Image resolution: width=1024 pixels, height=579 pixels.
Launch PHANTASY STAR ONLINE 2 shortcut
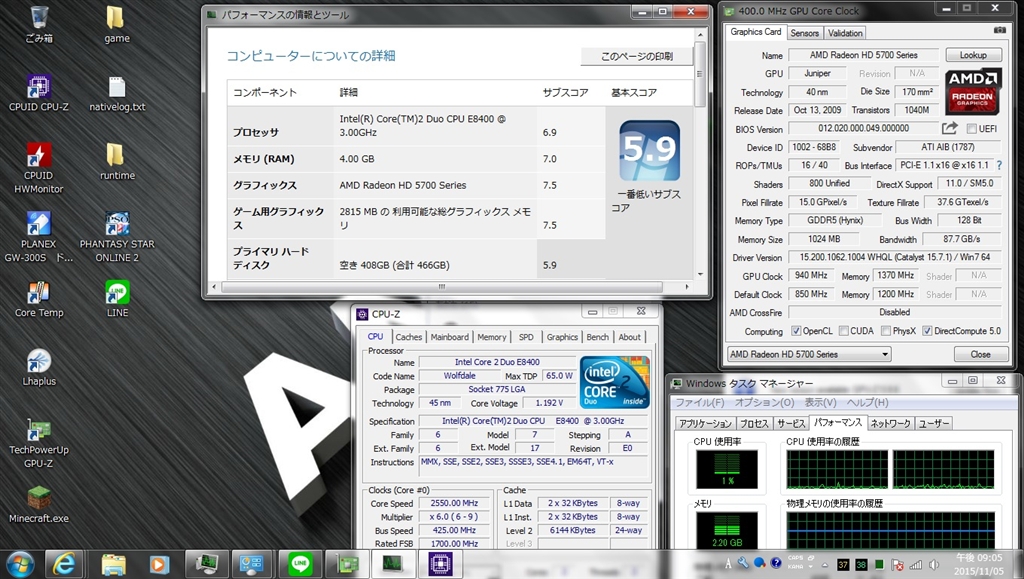[117, 236]
